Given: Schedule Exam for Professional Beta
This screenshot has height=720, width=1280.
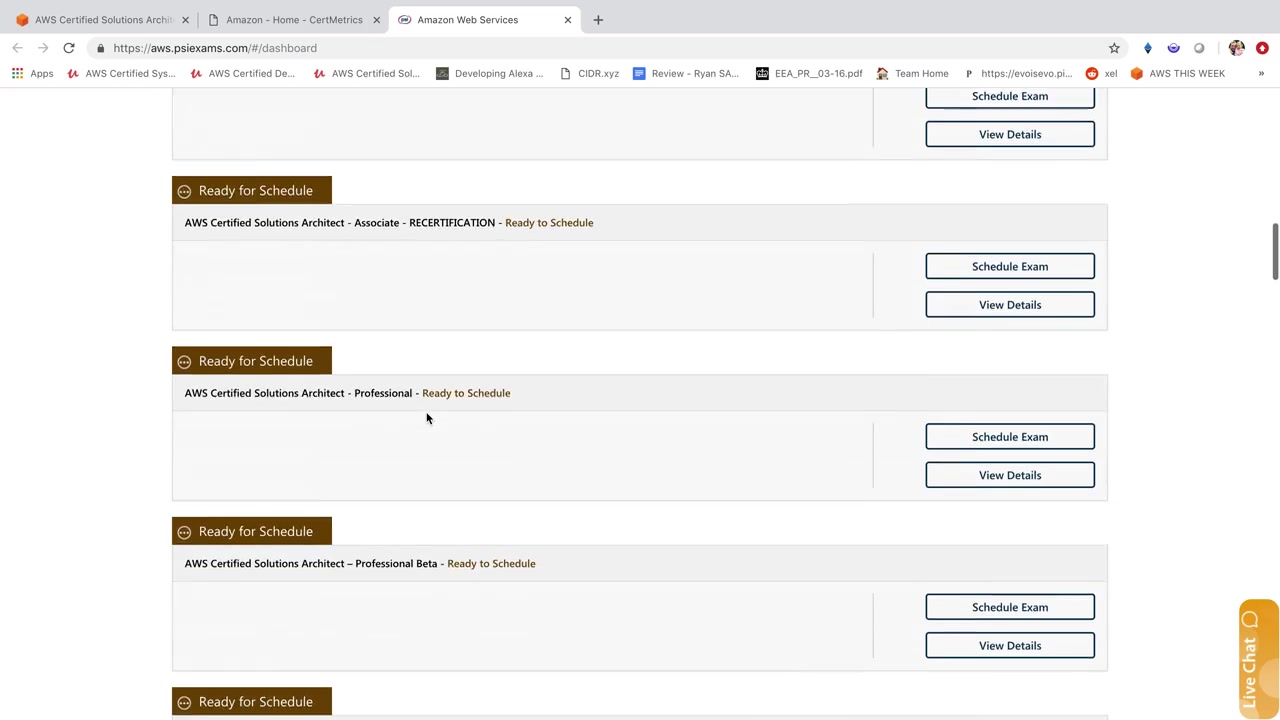Looking at the screenshot, I should pos(1010,607).
